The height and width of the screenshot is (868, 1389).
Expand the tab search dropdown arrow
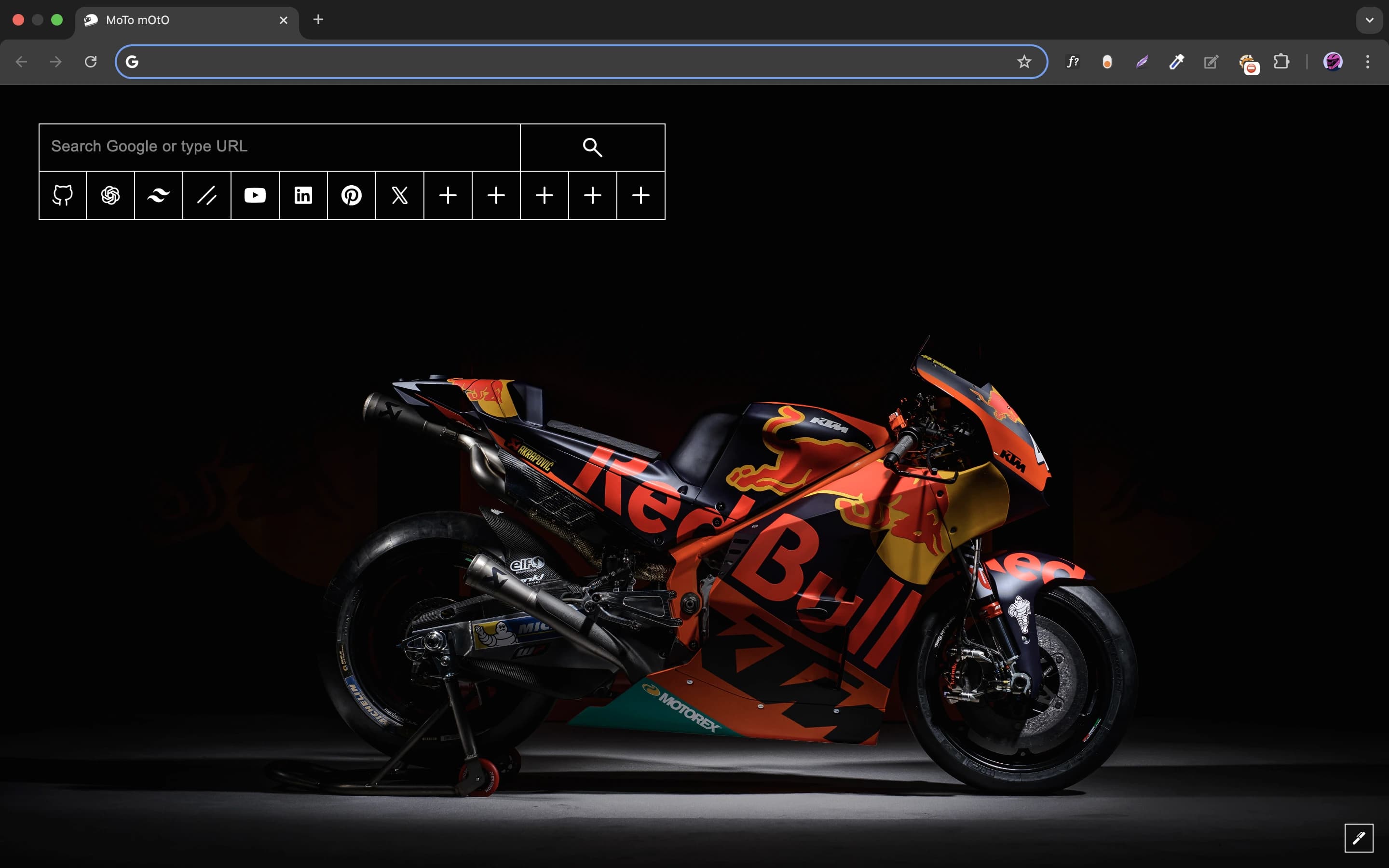click(x=1370, y=20)
